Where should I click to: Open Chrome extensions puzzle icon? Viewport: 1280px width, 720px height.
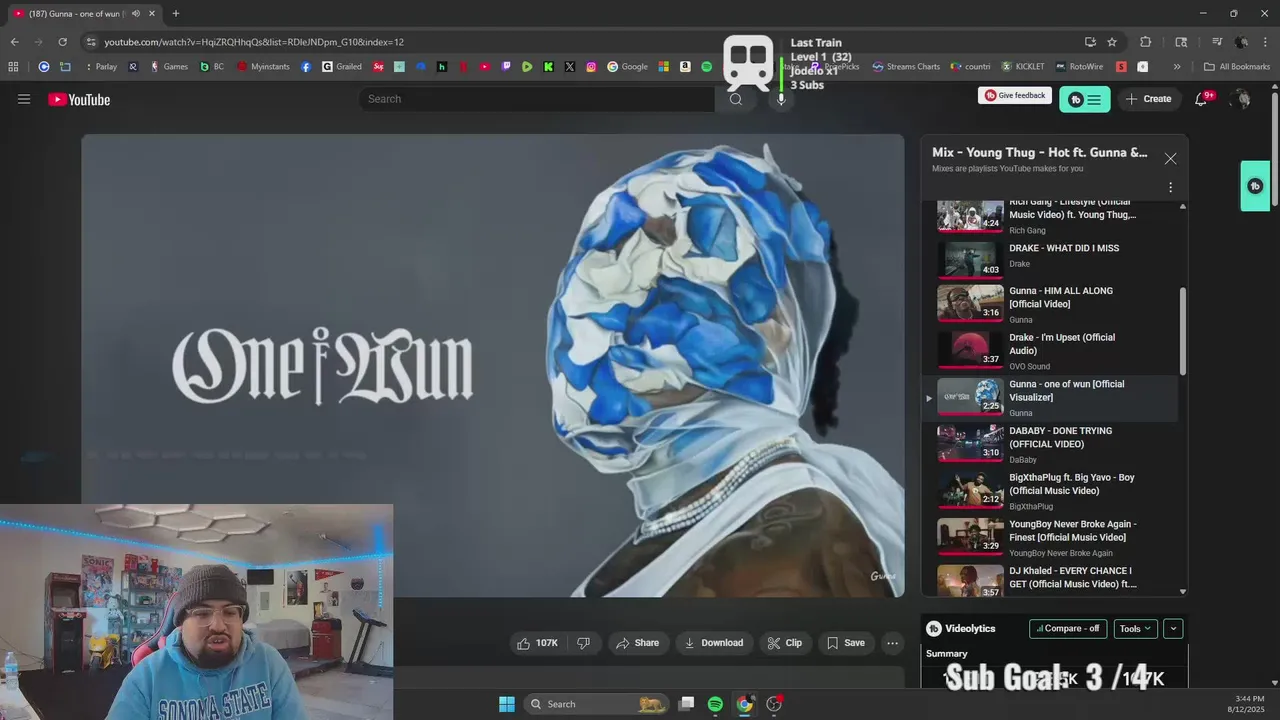1146,42
